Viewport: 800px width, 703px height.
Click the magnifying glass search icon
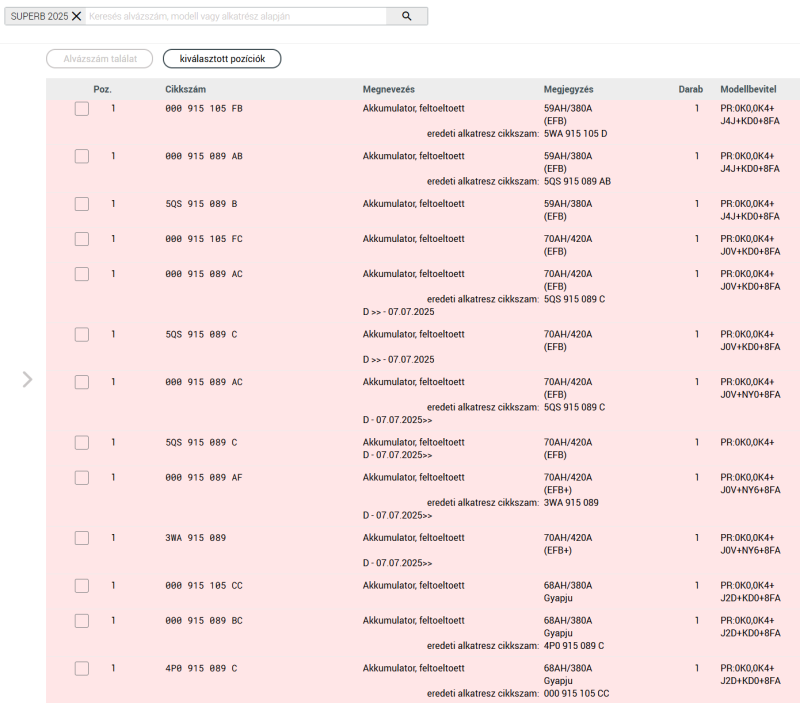pos(407,16)
